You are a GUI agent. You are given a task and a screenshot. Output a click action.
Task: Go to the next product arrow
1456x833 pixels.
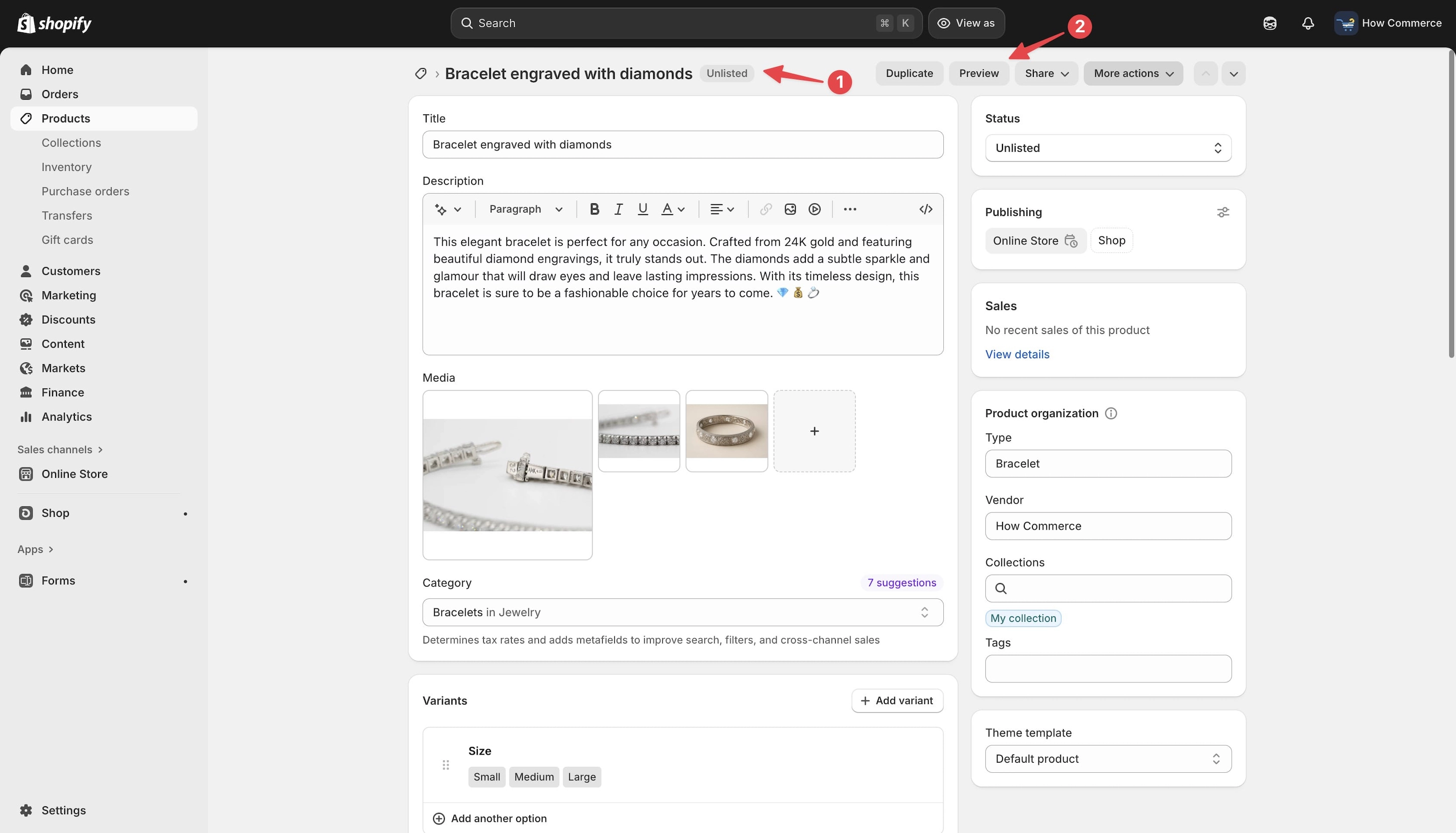tap(1234, 73)
